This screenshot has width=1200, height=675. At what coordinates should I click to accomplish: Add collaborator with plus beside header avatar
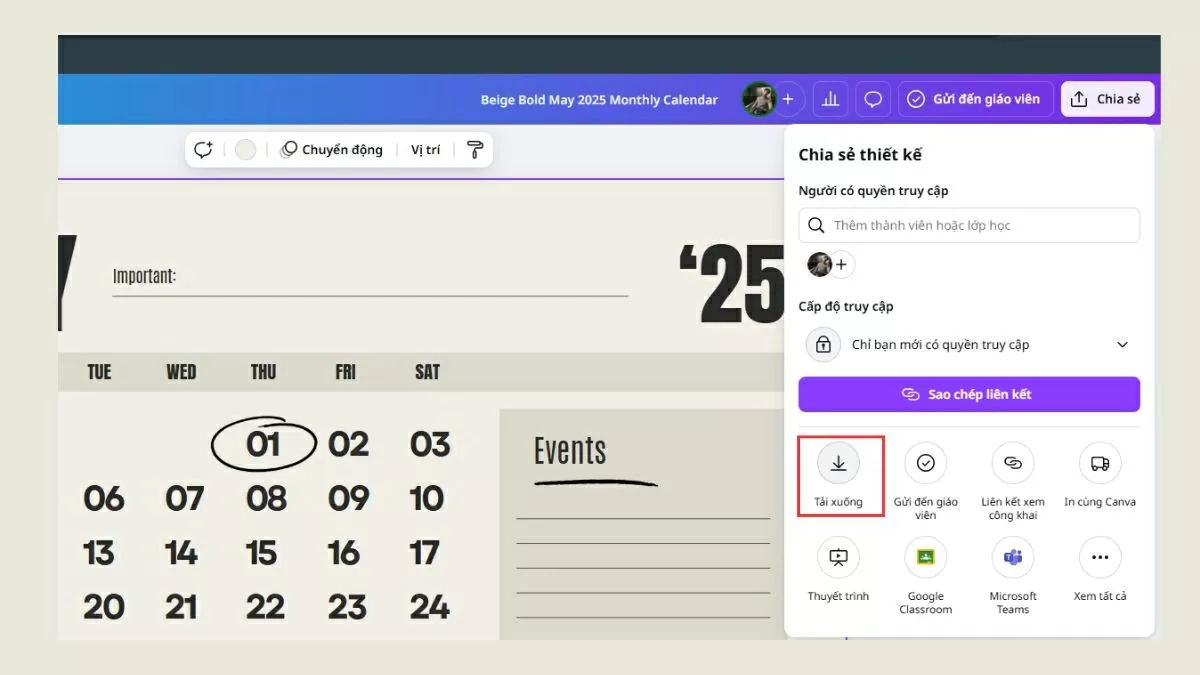pyautogui.click(x=788, y=99)
